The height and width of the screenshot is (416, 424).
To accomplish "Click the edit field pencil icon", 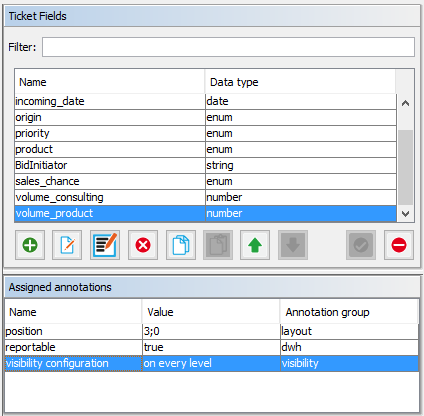I will [67, 245].
